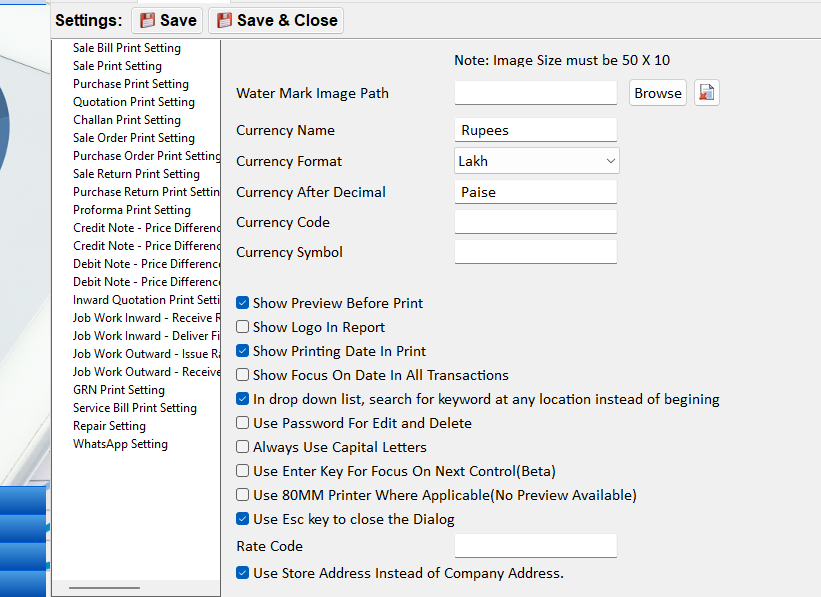The width and height of the screenshot is (821, 597).
Task: Select GRN Print Setting item
Action: [x=119, y=390]
